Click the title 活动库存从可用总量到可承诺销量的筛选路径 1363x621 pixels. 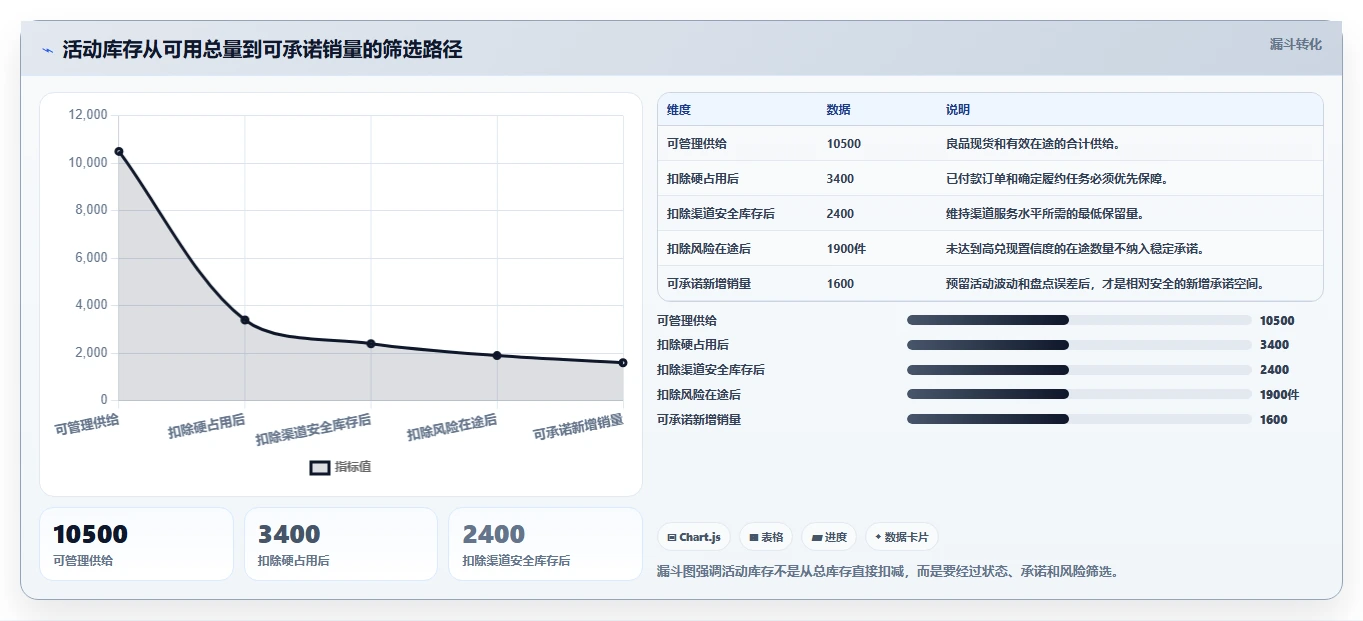[x=262, y=50]
